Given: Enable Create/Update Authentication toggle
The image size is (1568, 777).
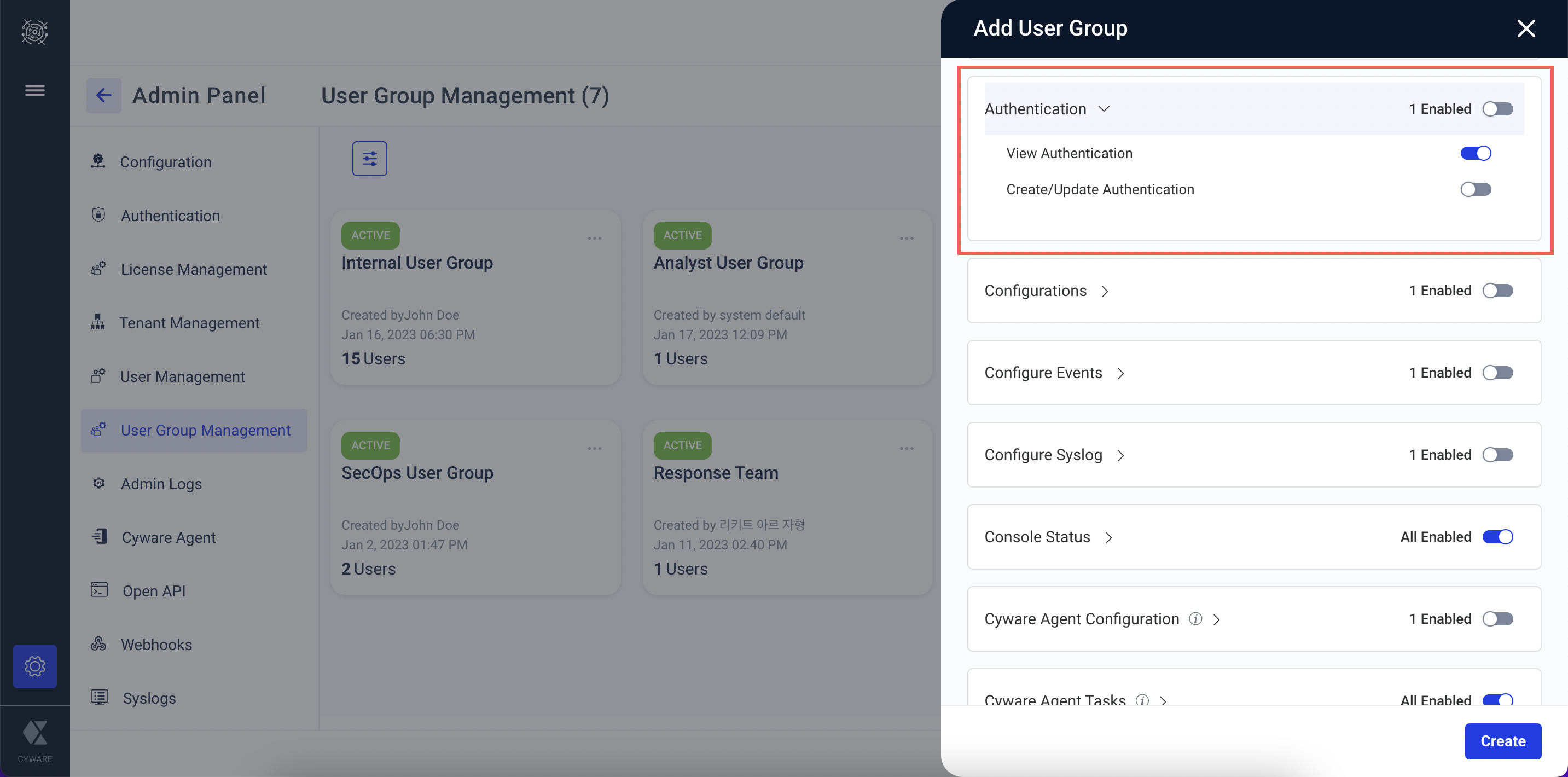Looking at the screenshot, I should point(1476,189).
